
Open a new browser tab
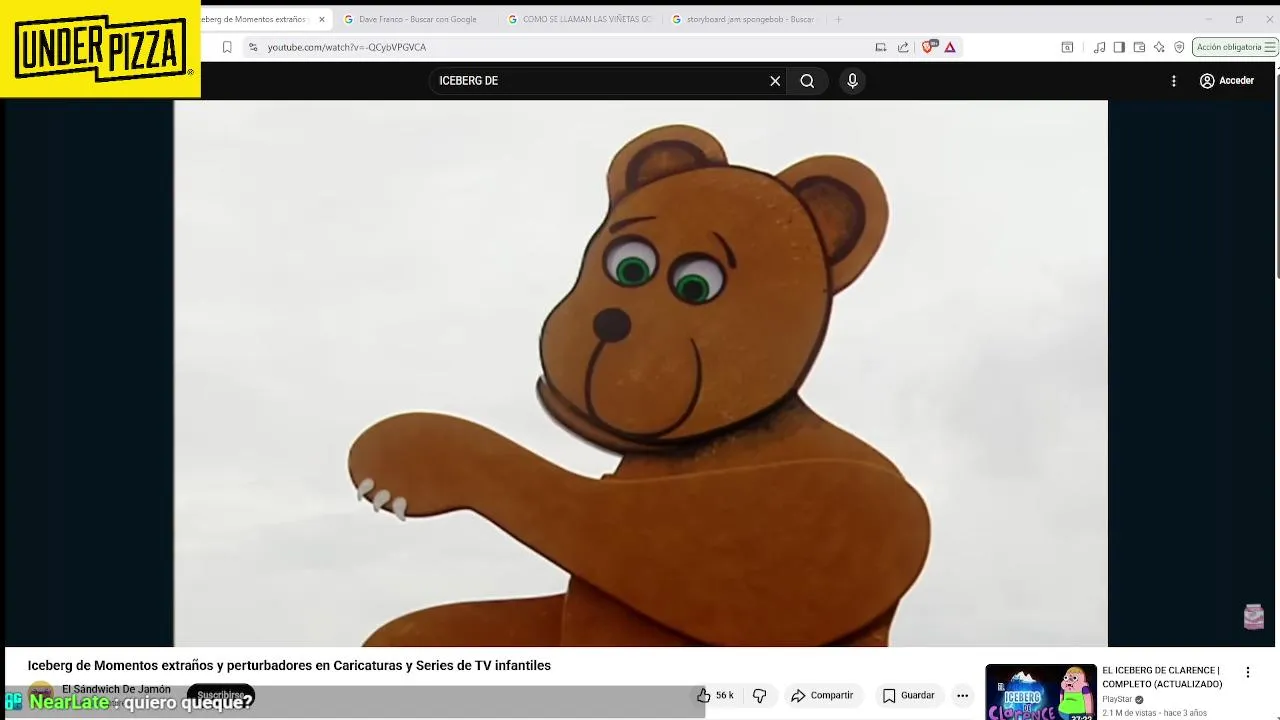(x=838, y=19)
